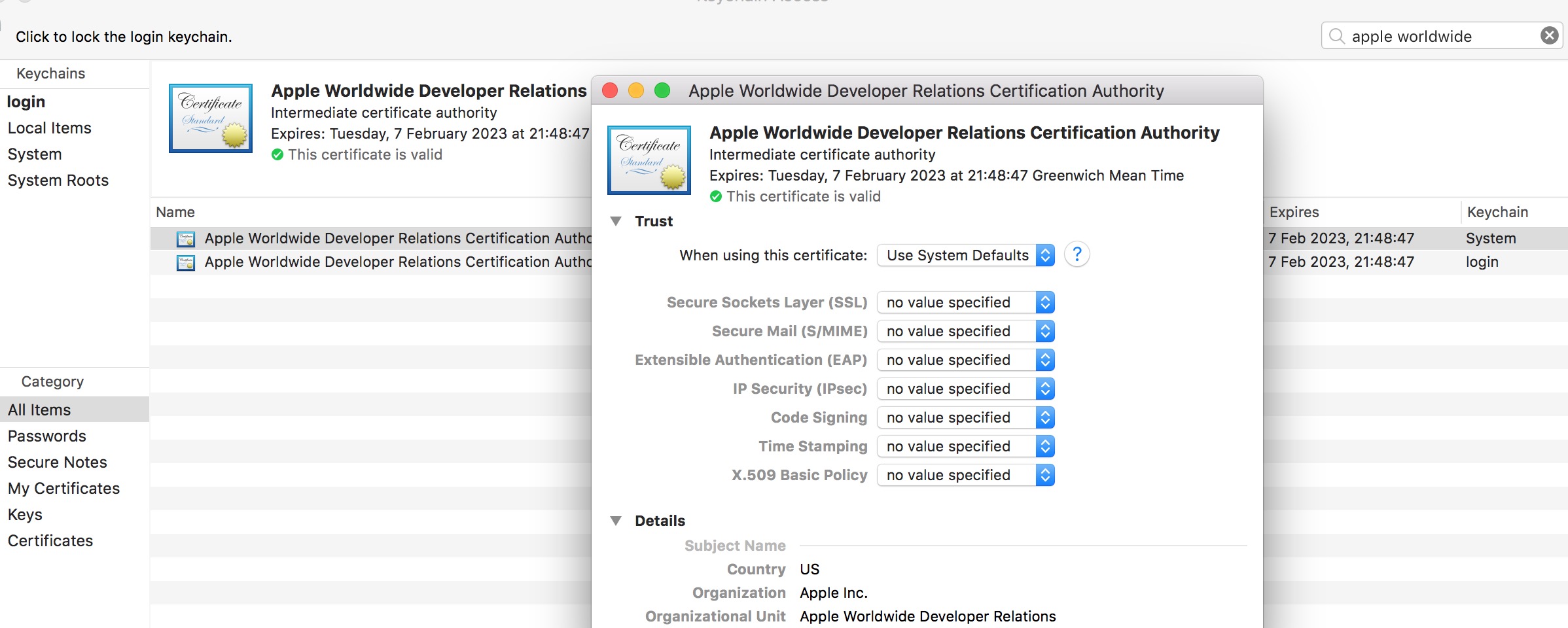Click the magnifying glass search icon
The width and height of the screenshot is (1568, 628).
(x=1336, y=36)
